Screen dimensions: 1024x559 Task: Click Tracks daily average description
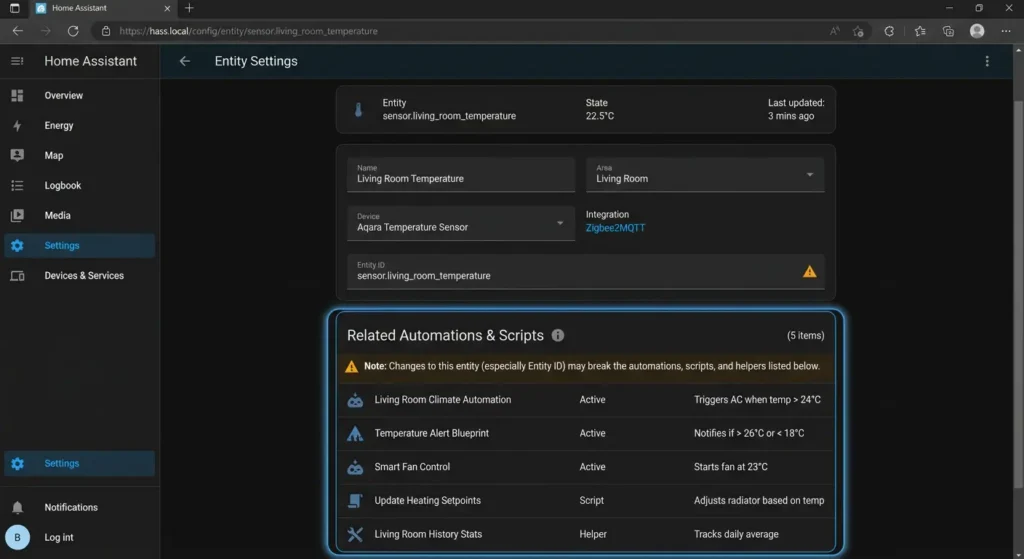736,534
